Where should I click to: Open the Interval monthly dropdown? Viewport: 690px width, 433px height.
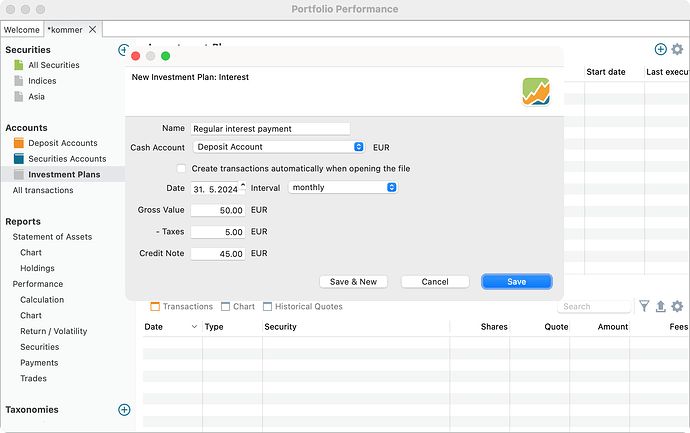tap(343, 187)
